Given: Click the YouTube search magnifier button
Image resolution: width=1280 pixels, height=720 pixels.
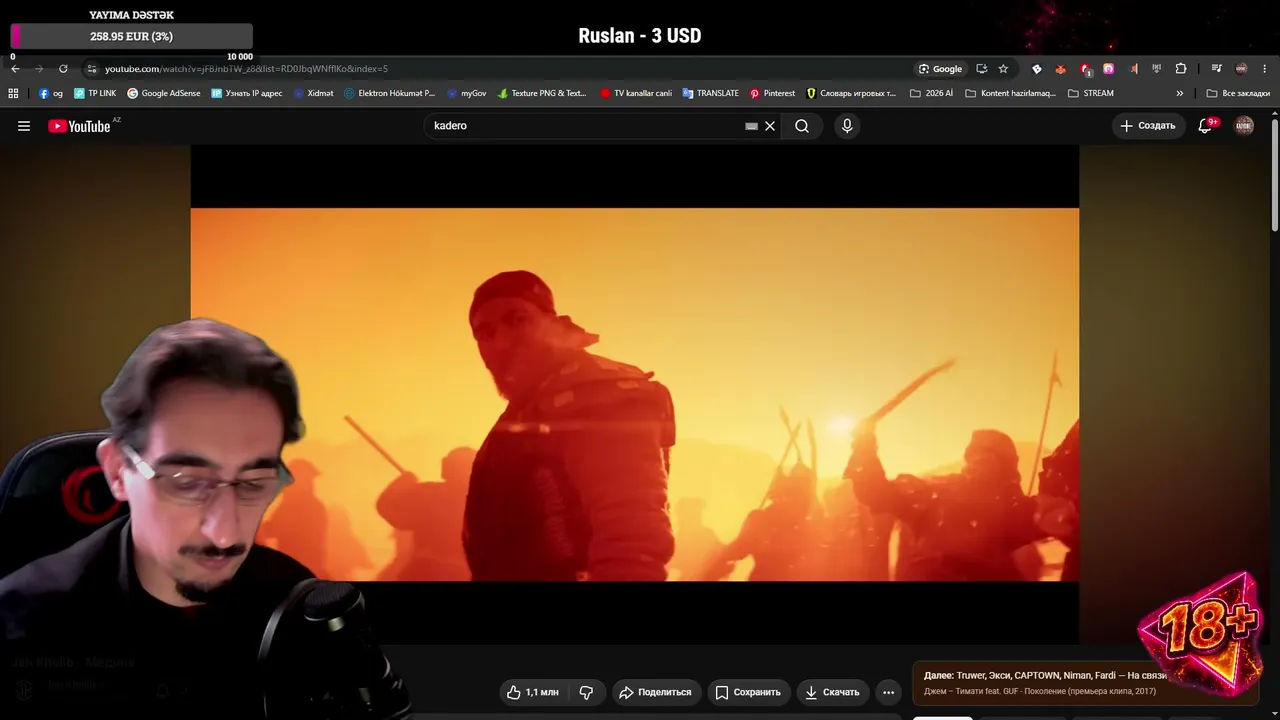Looking at the screenshot, I should (x=802, y=126).
